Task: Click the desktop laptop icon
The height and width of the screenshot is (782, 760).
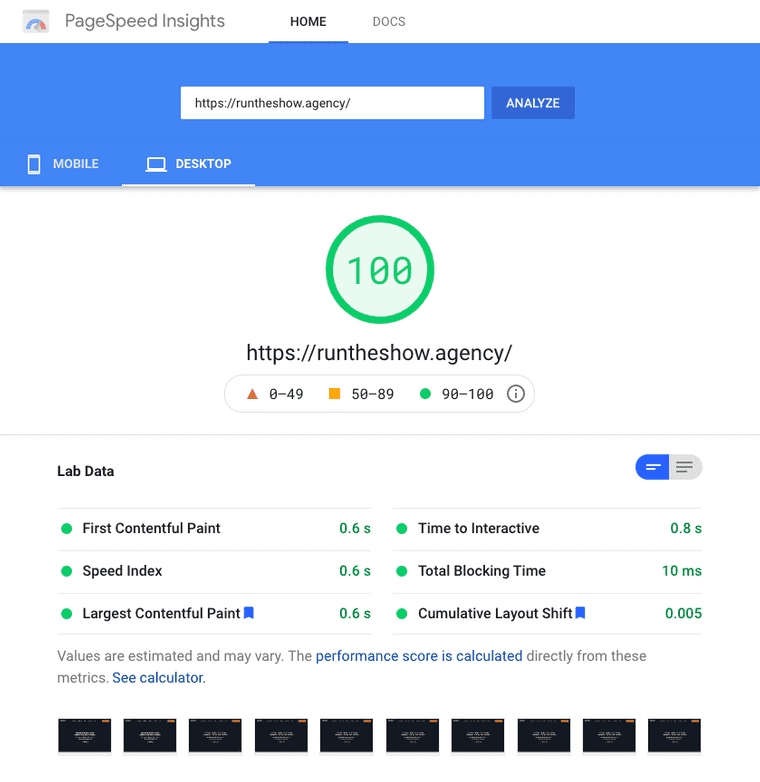Action: [x=156, y=164]
